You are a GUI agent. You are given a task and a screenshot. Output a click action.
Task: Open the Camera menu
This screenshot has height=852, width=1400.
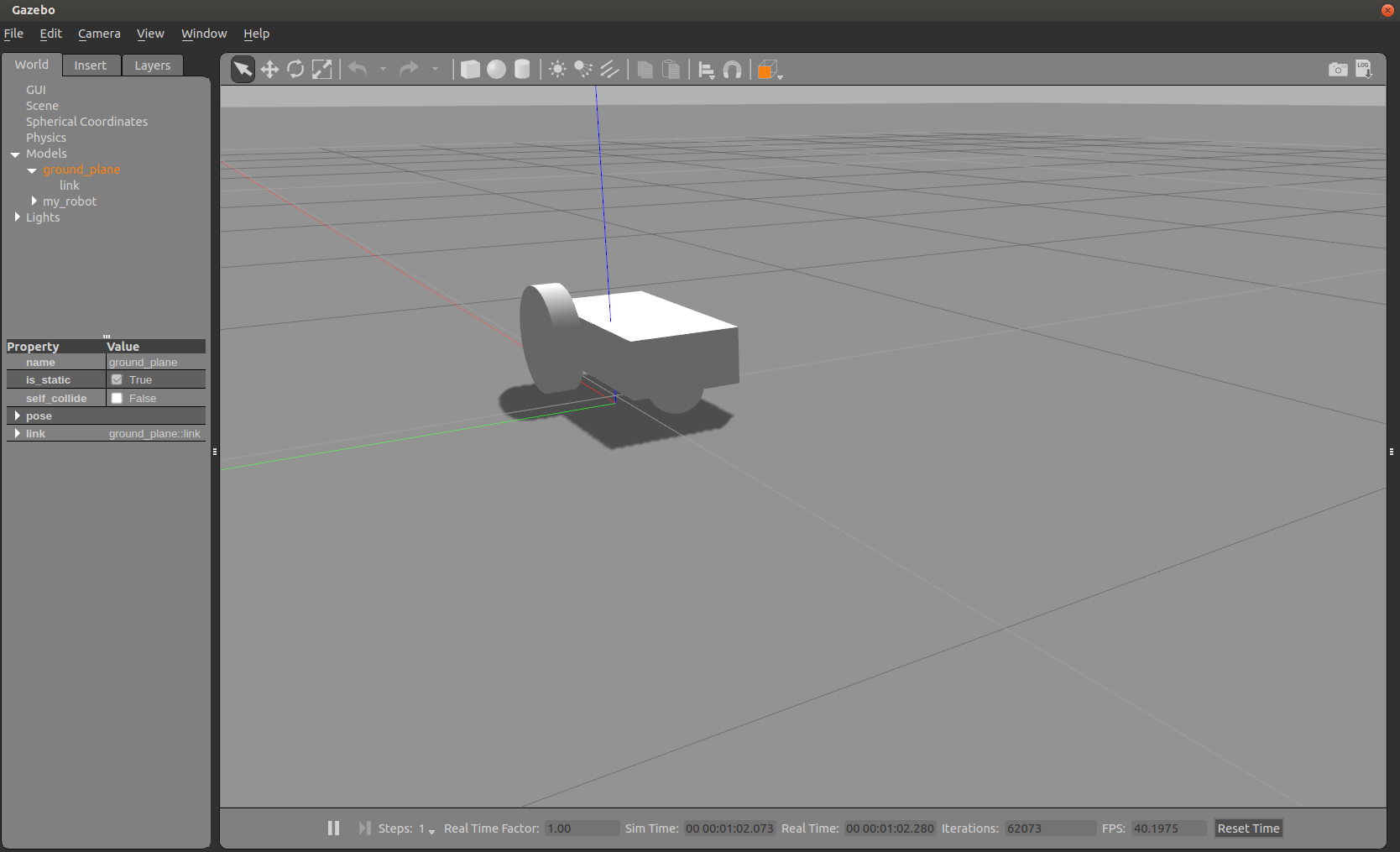(99, 34)
